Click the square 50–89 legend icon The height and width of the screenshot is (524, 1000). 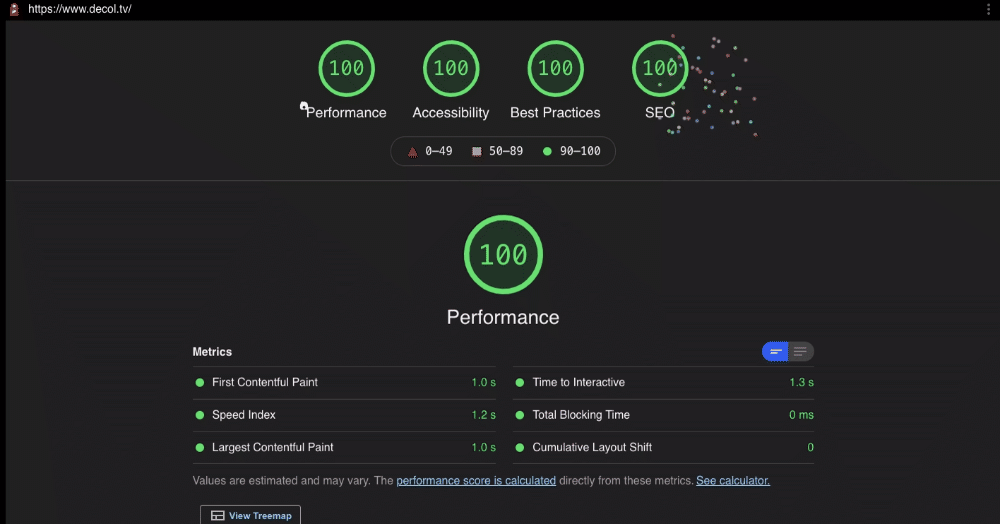[x=477, y=152]
